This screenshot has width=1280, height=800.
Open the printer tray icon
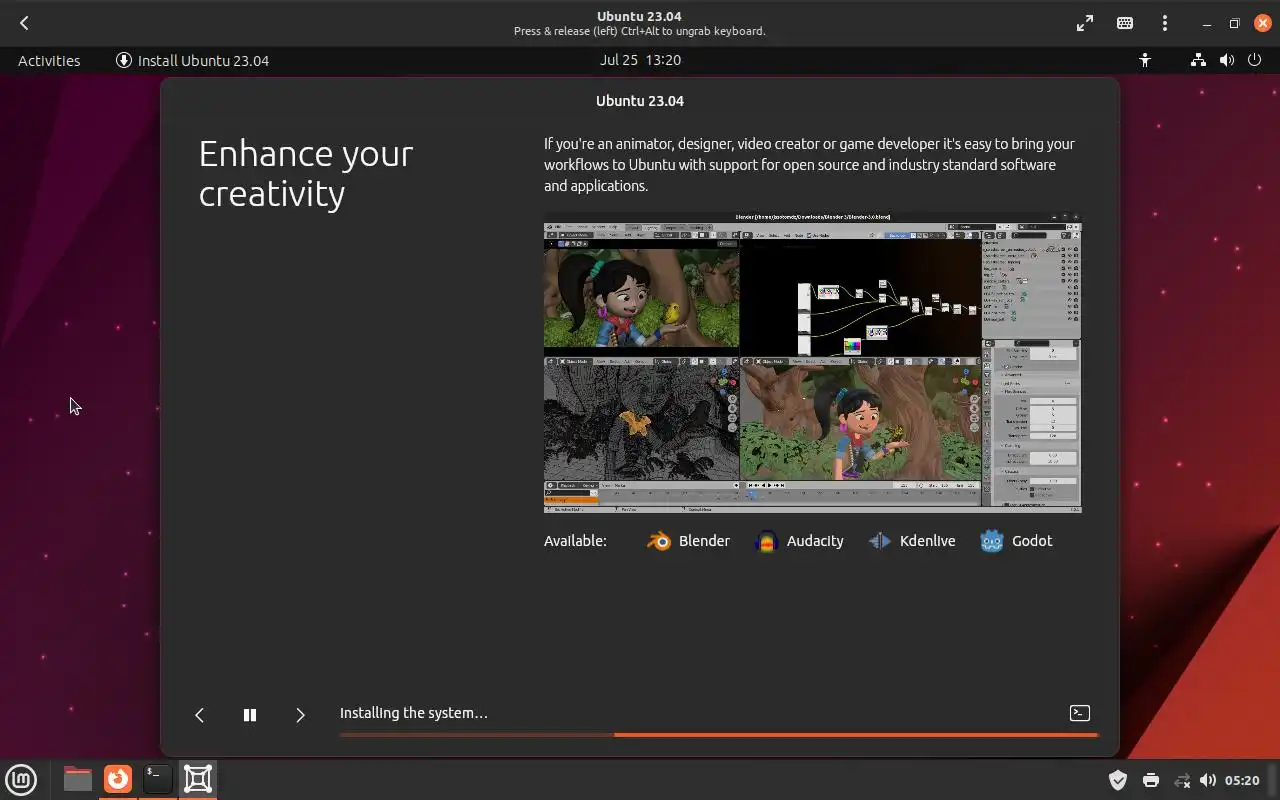[x=1150, y=780]
